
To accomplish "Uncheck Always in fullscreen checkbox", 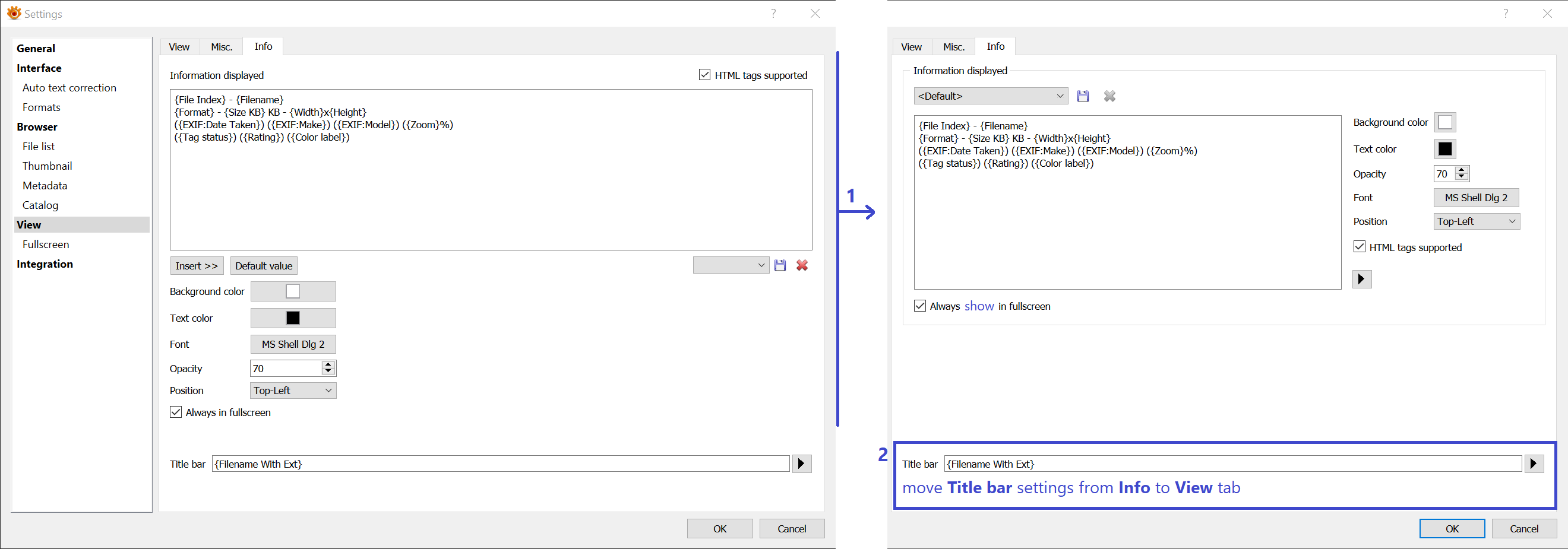I will click(x=176, y=412).
